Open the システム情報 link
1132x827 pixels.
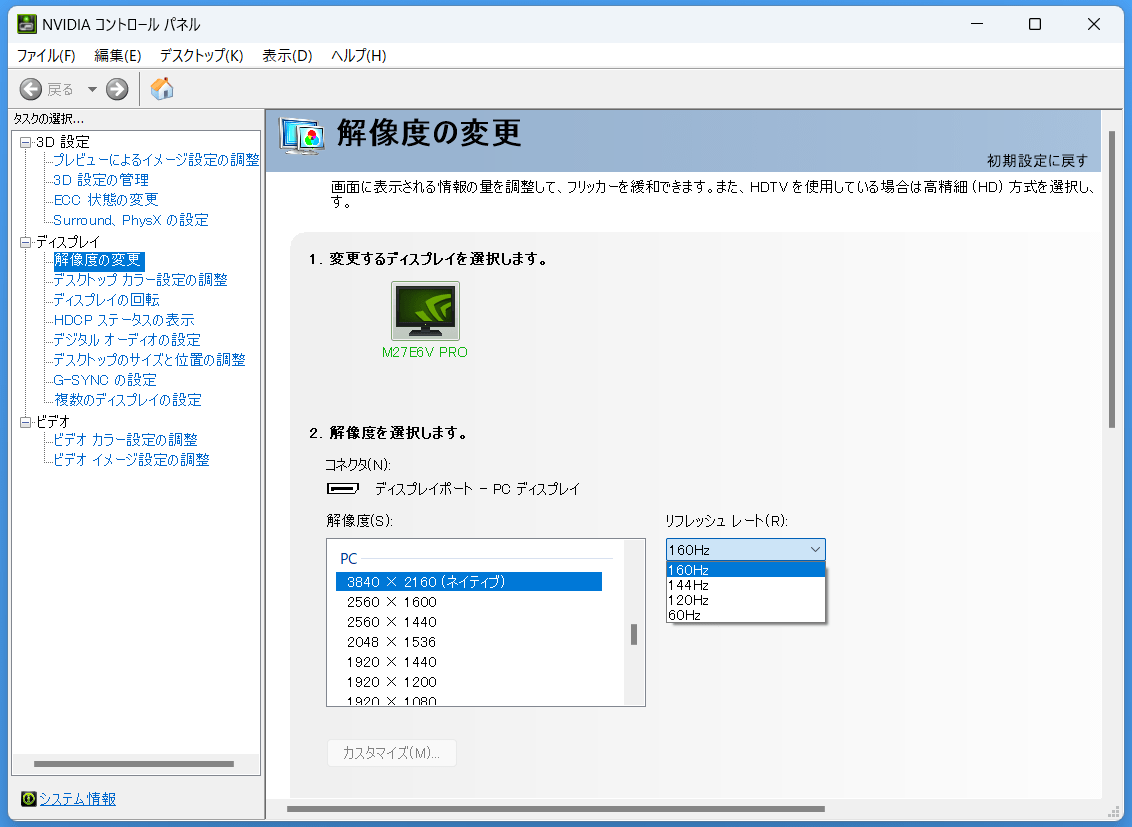[x=77, y=799]
